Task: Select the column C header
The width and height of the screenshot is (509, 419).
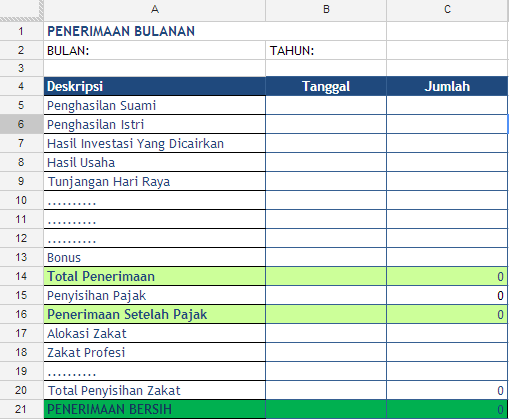Action: coord(447,10)
